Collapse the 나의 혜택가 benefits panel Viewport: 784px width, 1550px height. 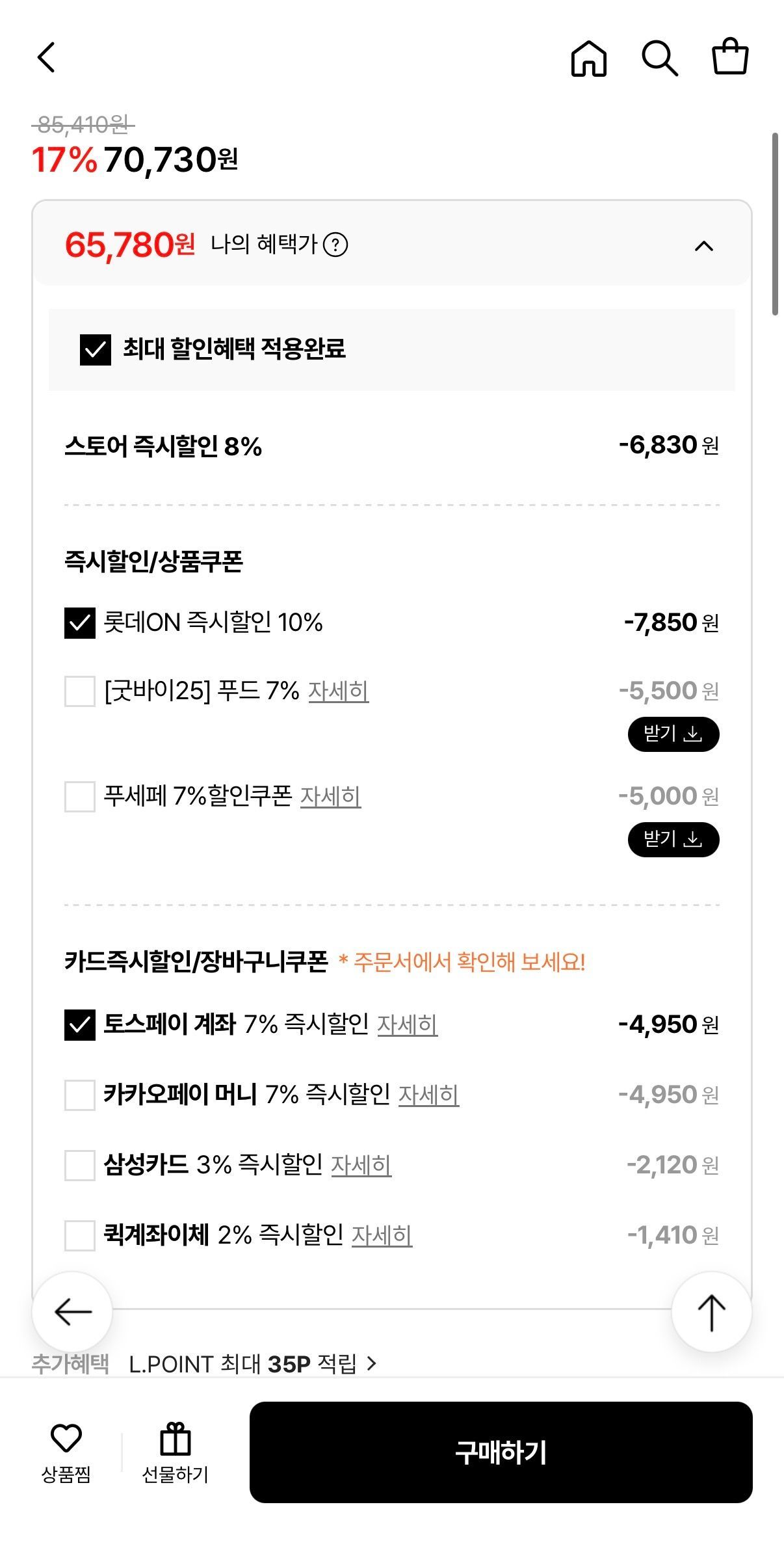pos(704,246)
